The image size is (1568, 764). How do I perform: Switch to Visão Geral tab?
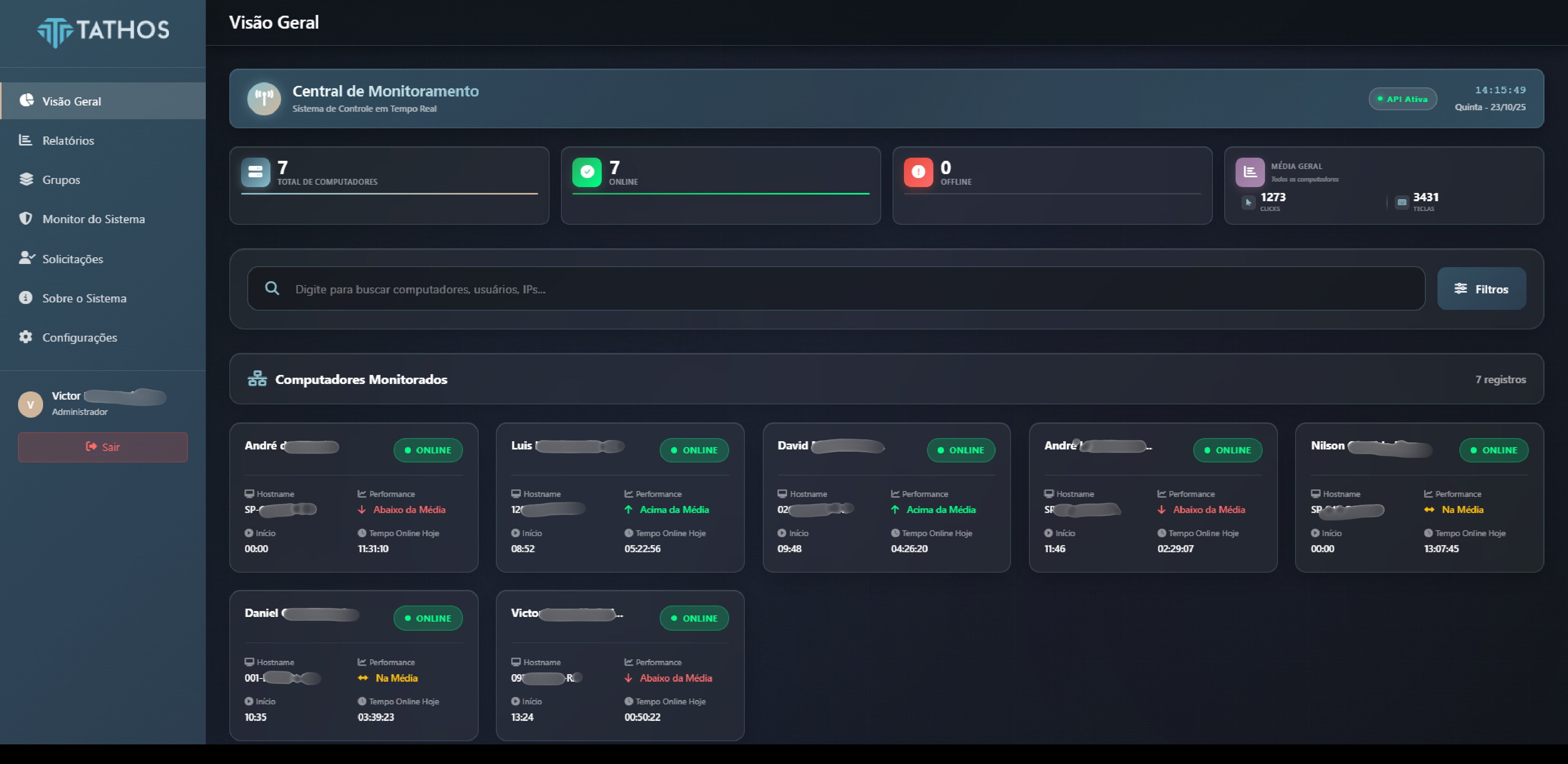[x=72, y=101]
